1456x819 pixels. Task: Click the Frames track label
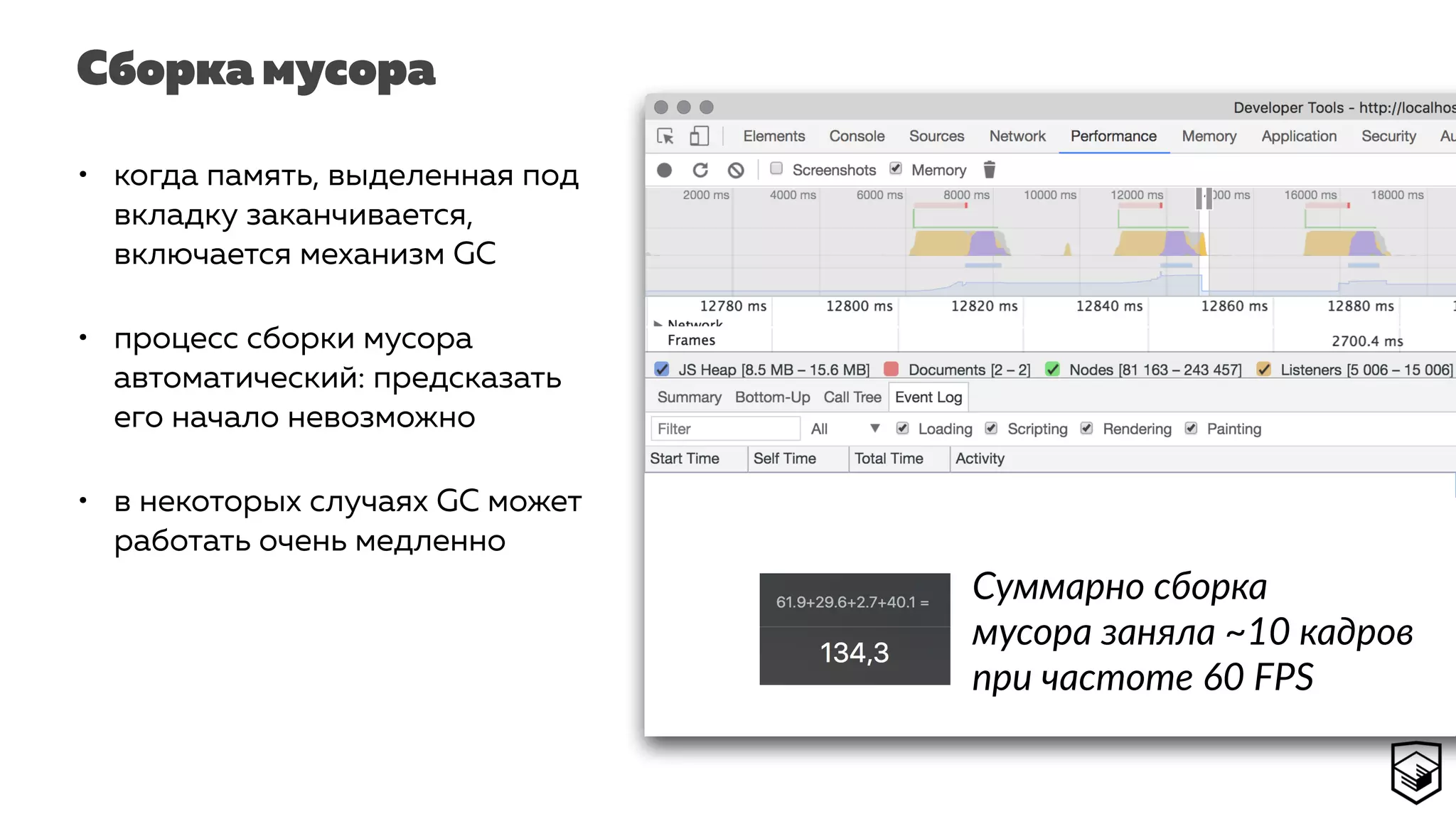[x=691, y=340]
